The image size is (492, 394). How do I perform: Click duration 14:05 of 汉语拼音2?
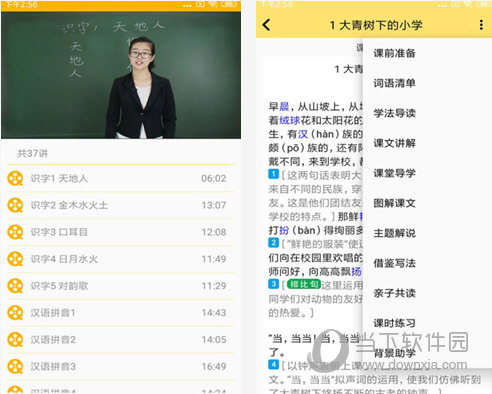pyautogui.click(x=214, y=339)
